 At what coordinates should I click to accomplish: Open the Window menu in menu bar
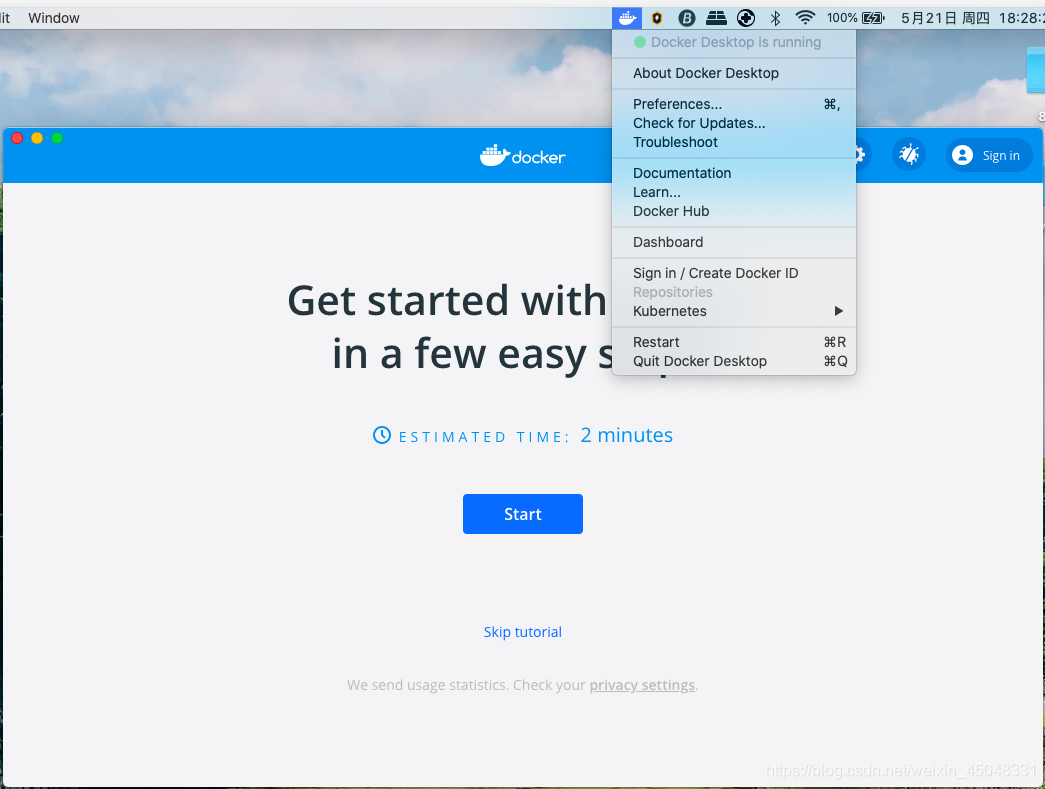point(54,18)
